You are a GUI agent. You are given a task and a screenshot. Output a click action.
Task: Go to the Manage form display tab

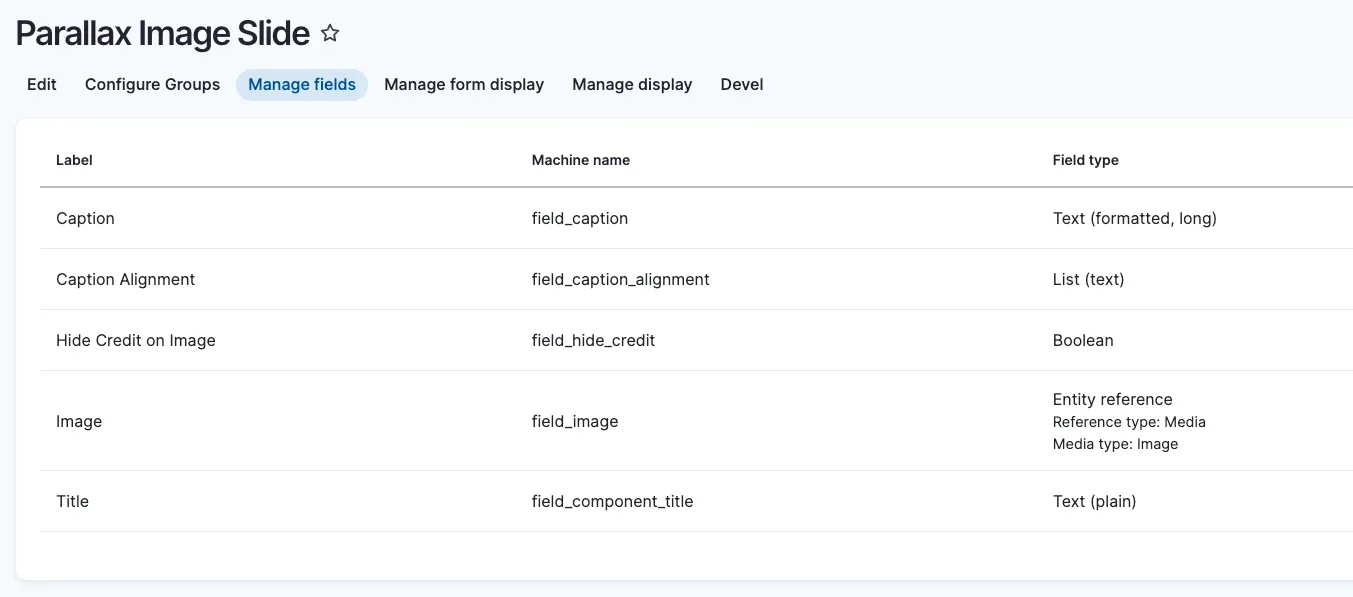coord(464,85)
